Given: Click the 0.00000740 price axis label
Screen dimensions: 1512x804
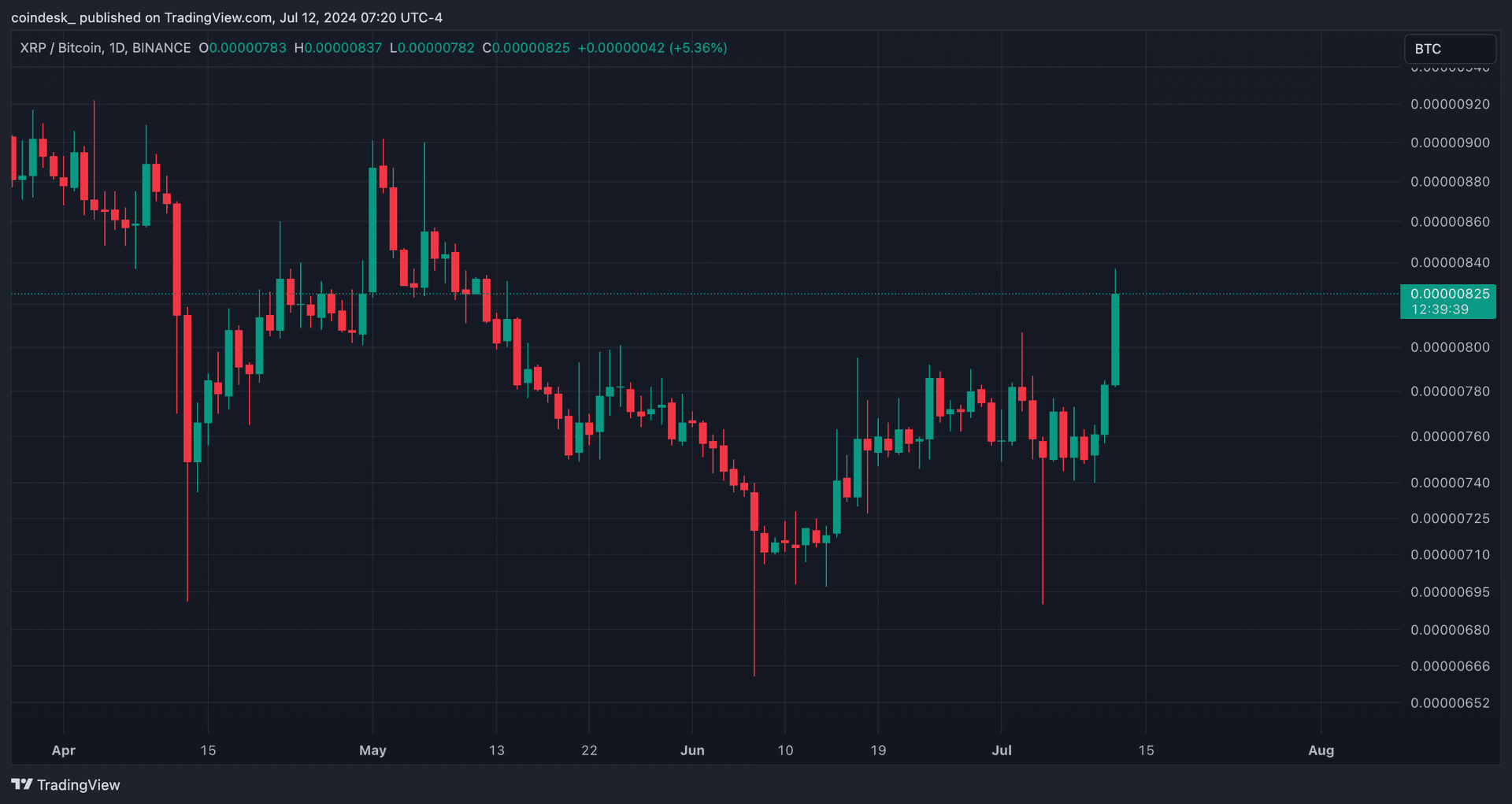Looking at the screenshot, I should (1450, 483).
